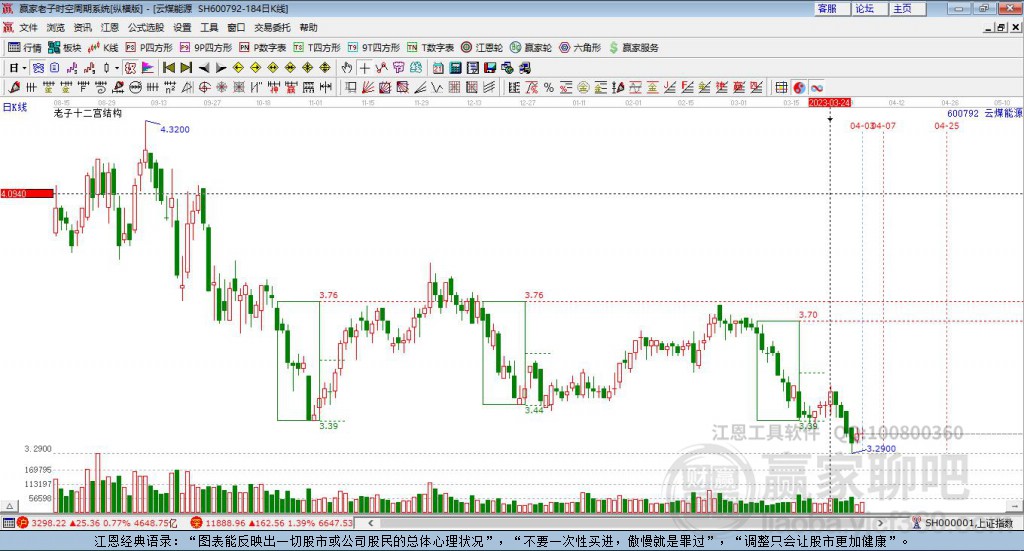Image resolution: width=1024 pixels, height=551 pixels.
Task: Open 赢家服务 dollar-sign service
Action: pos(633,48)
